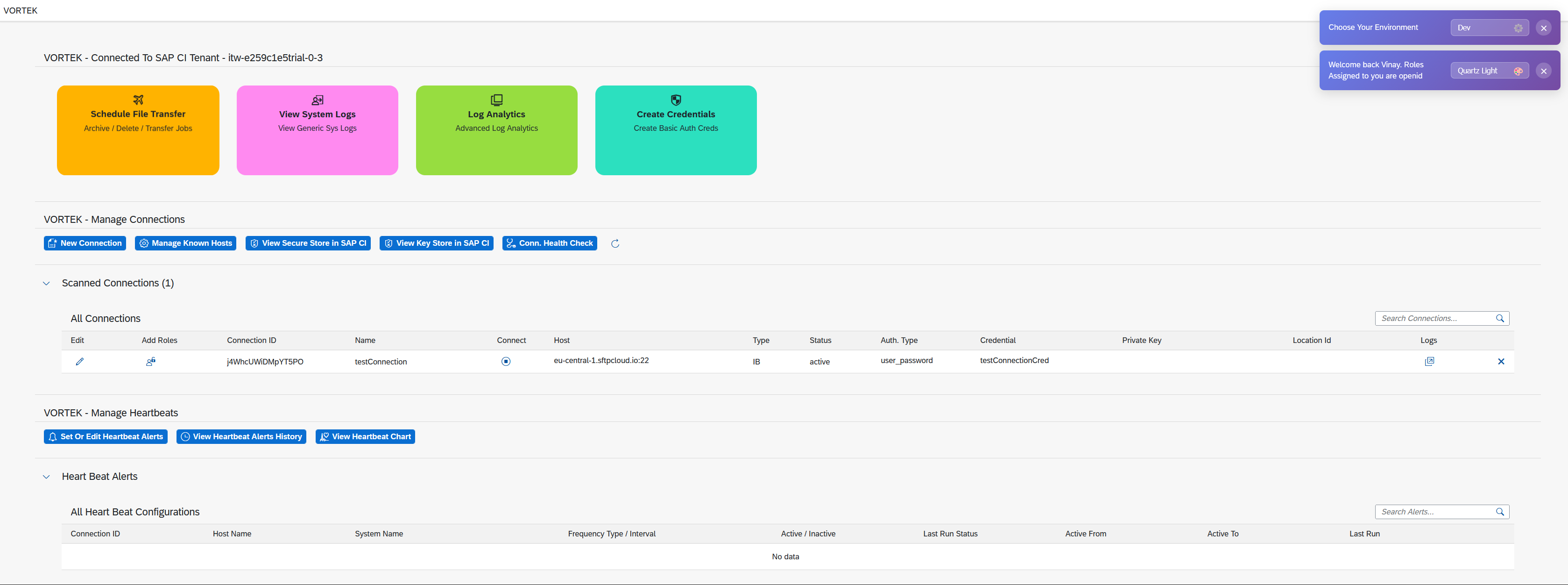Viewport: 1568px width, 585px height.
Task: Dismiss the Choose Your Environment notification
Action: point(1543,28)
